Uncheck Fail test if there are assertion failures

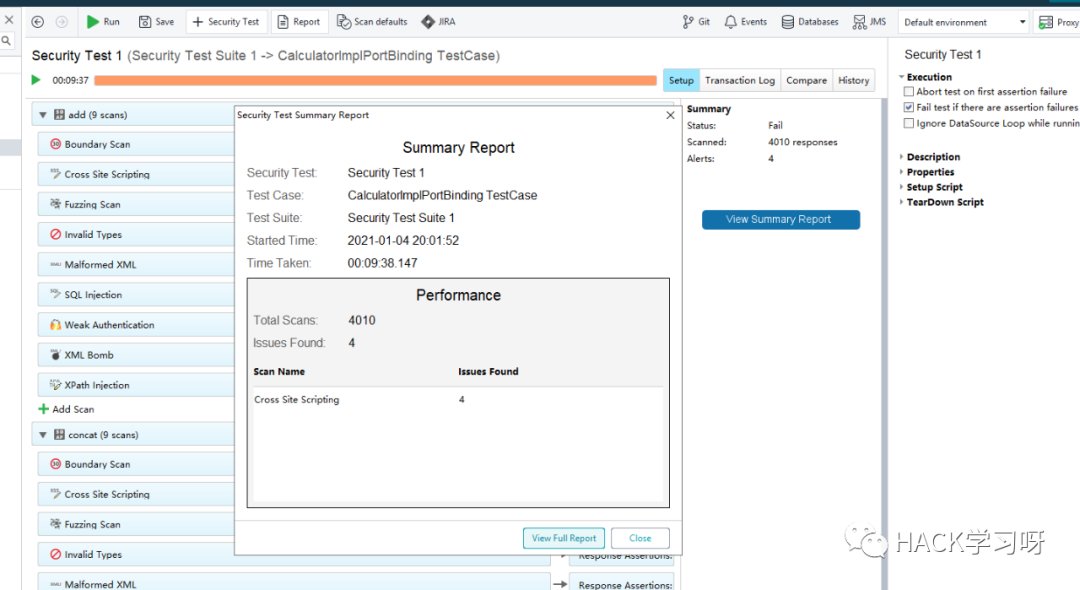tap(908, 107)
